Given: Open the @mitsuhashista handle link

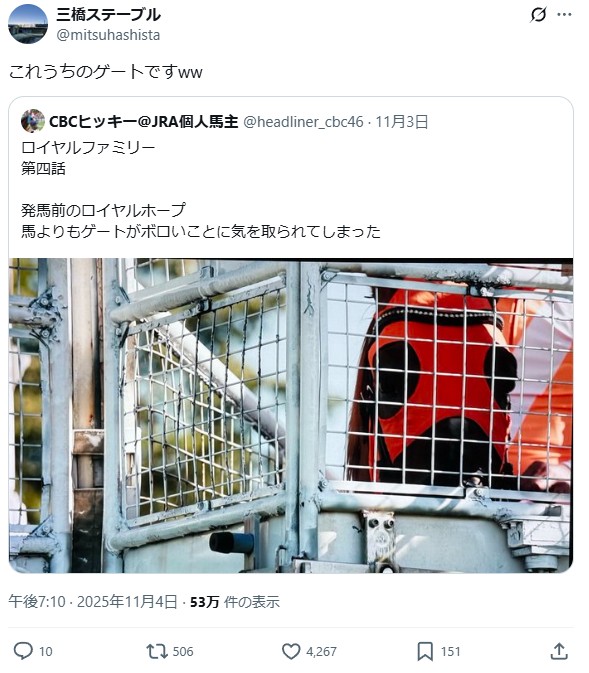Looking at the screenshot, I should [x=108, y=35].
